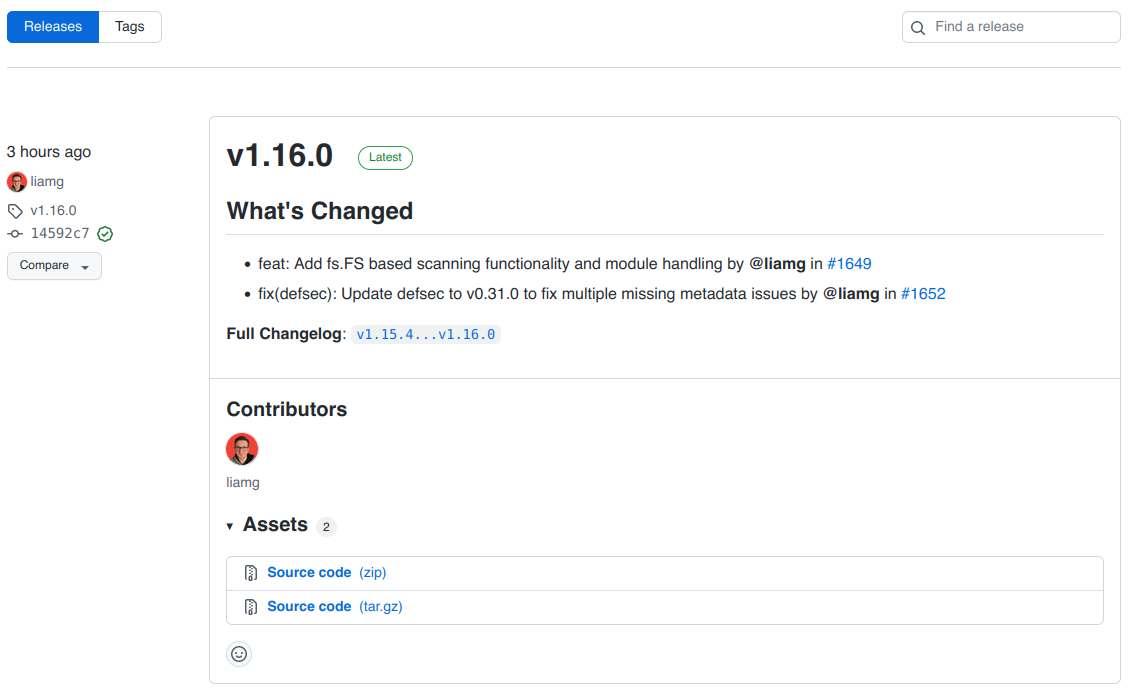Click the Assets count badge
This screenshot has width=1141, height=697.
pos(325,525)
